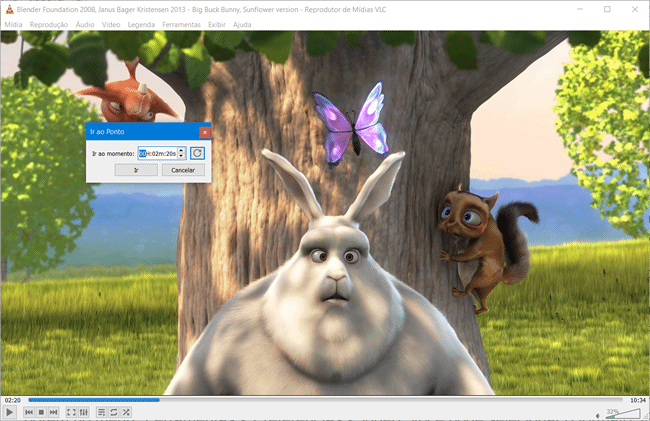Decrease time with spinner down arrow
This screenshot has height=421, width=650.
(x=182, y=156)
